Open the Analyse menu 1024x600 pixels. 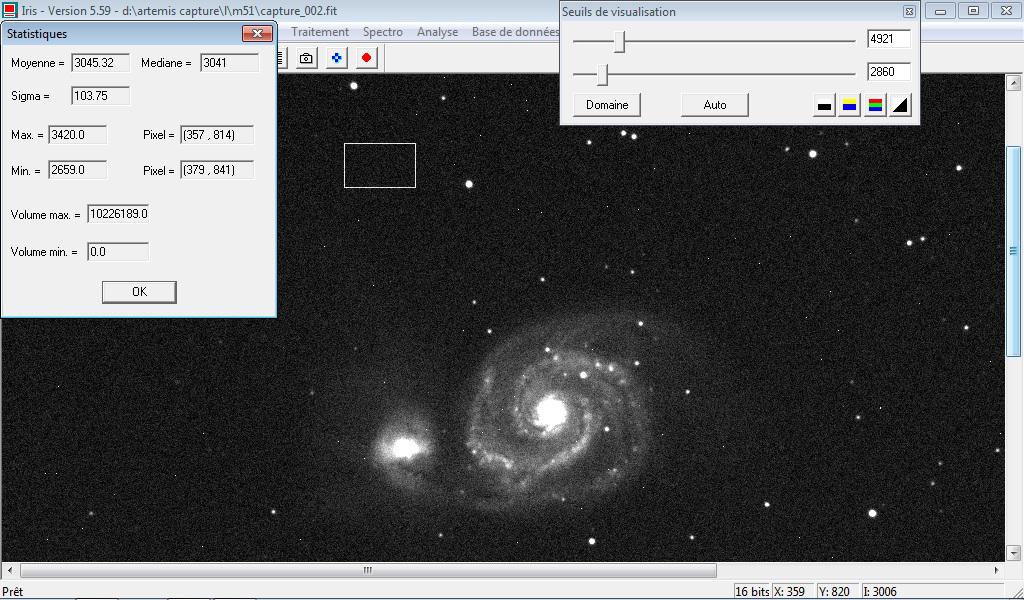[438, 32]
